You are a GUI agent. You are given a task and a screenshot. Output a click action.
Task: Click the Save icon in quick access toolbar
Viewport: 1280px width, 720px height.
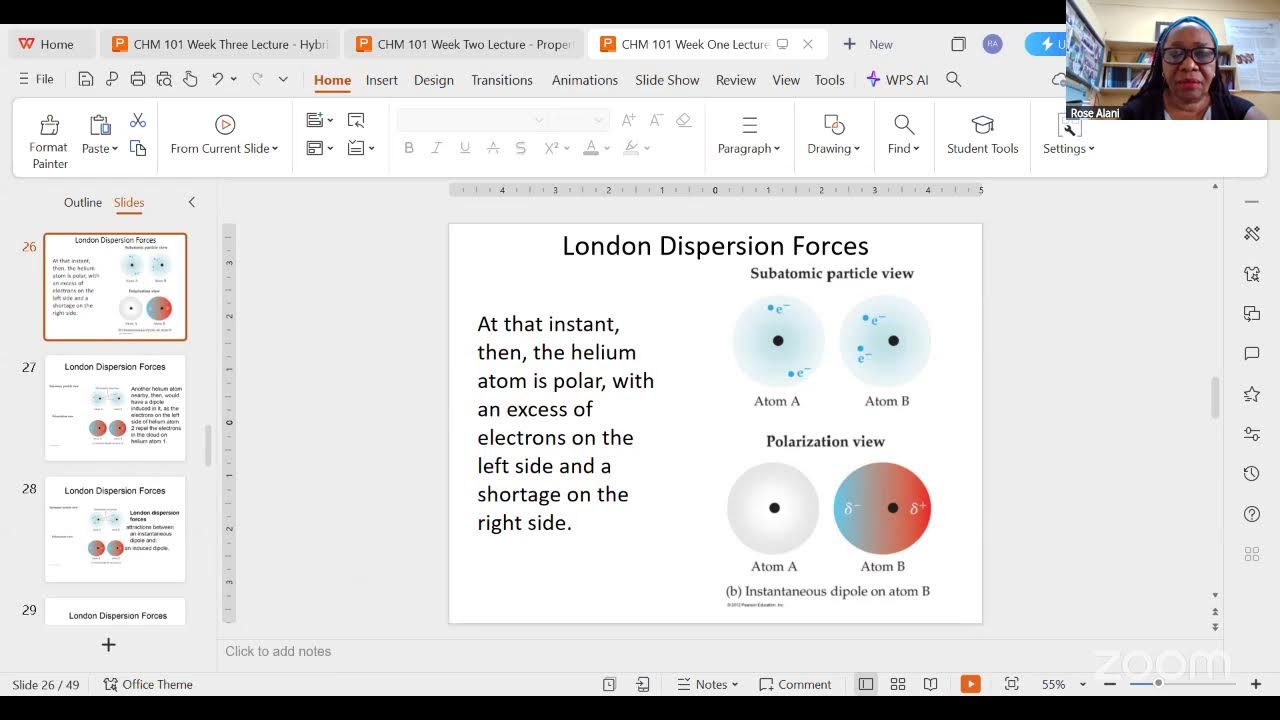click(x=86, y=79)
